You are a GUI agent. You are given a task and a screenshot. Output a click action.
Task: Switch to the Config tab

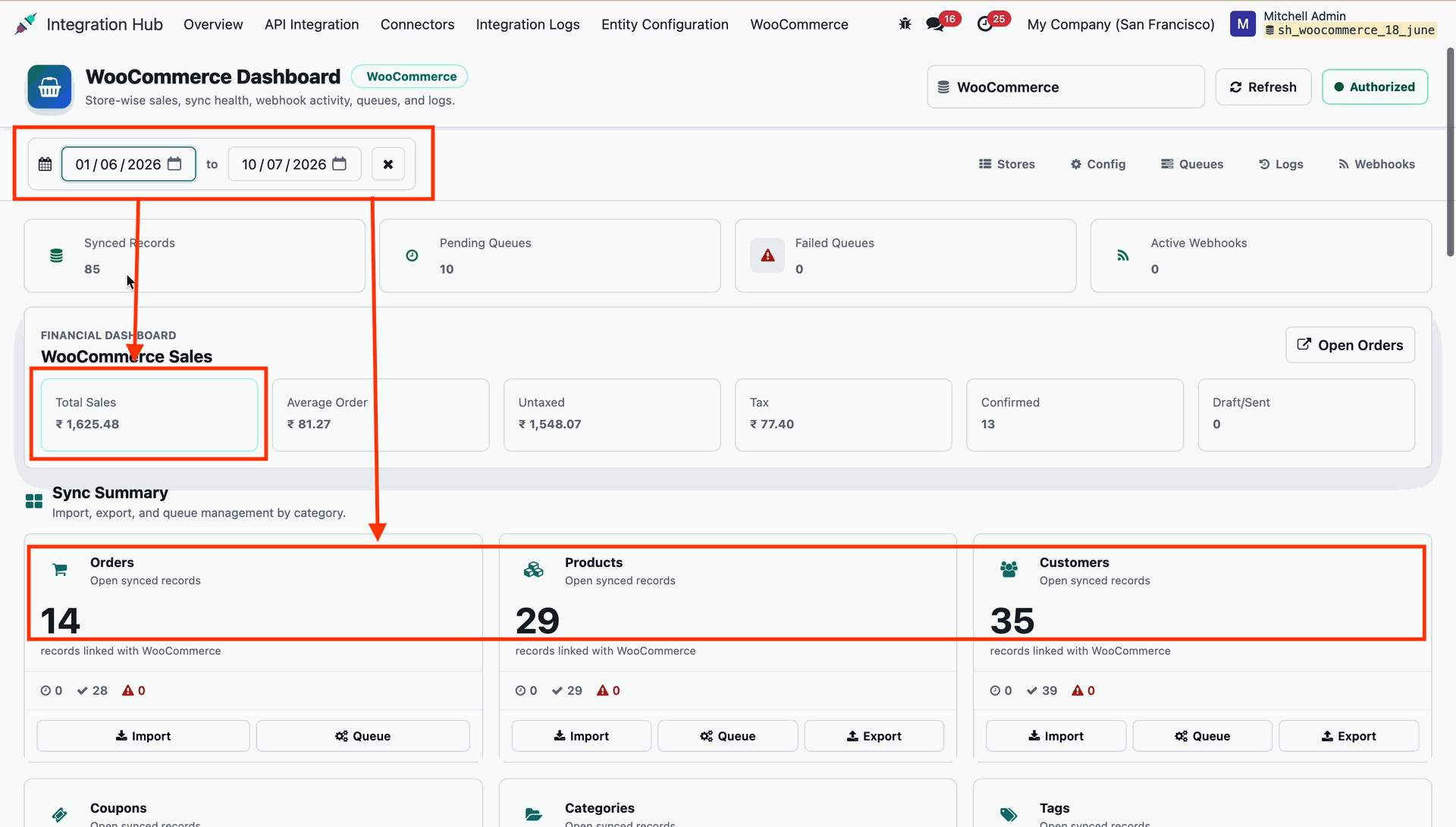(x=1098, y=164)
